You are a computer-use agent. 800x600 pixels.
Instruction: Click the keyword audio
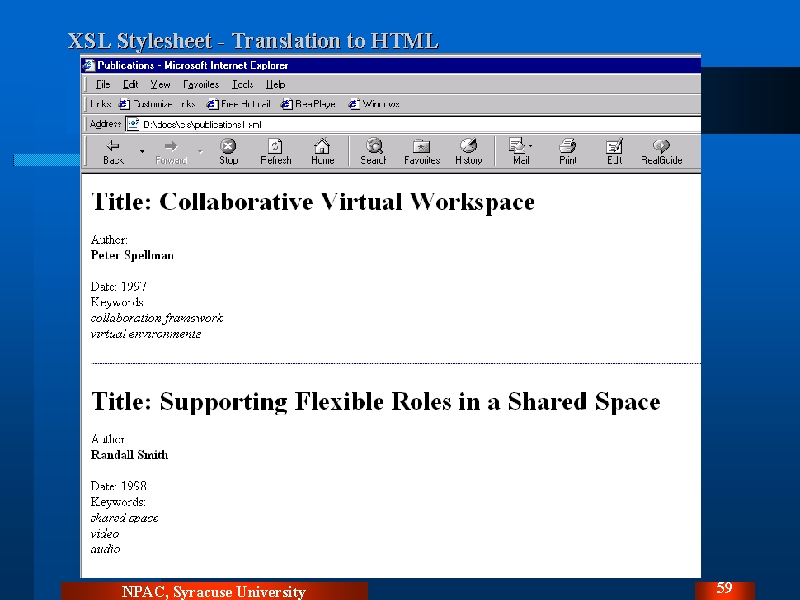click(x=105, y=549)
